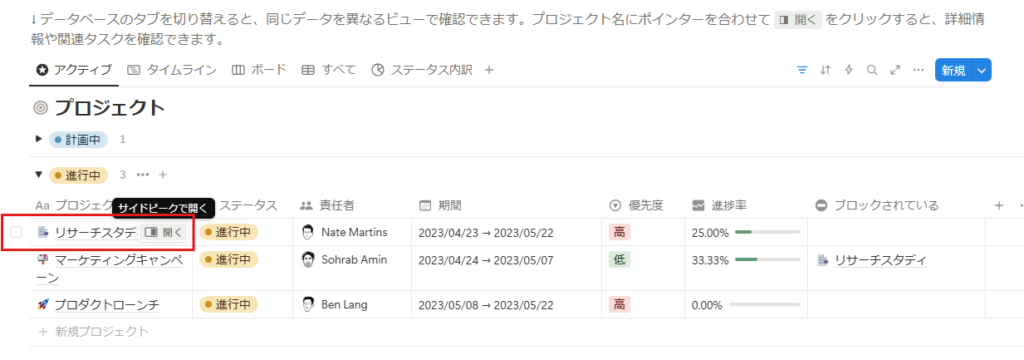Expand the 計画中 group triangle
The width and height of the screenshot is (1024, 360).
(39, 139)
